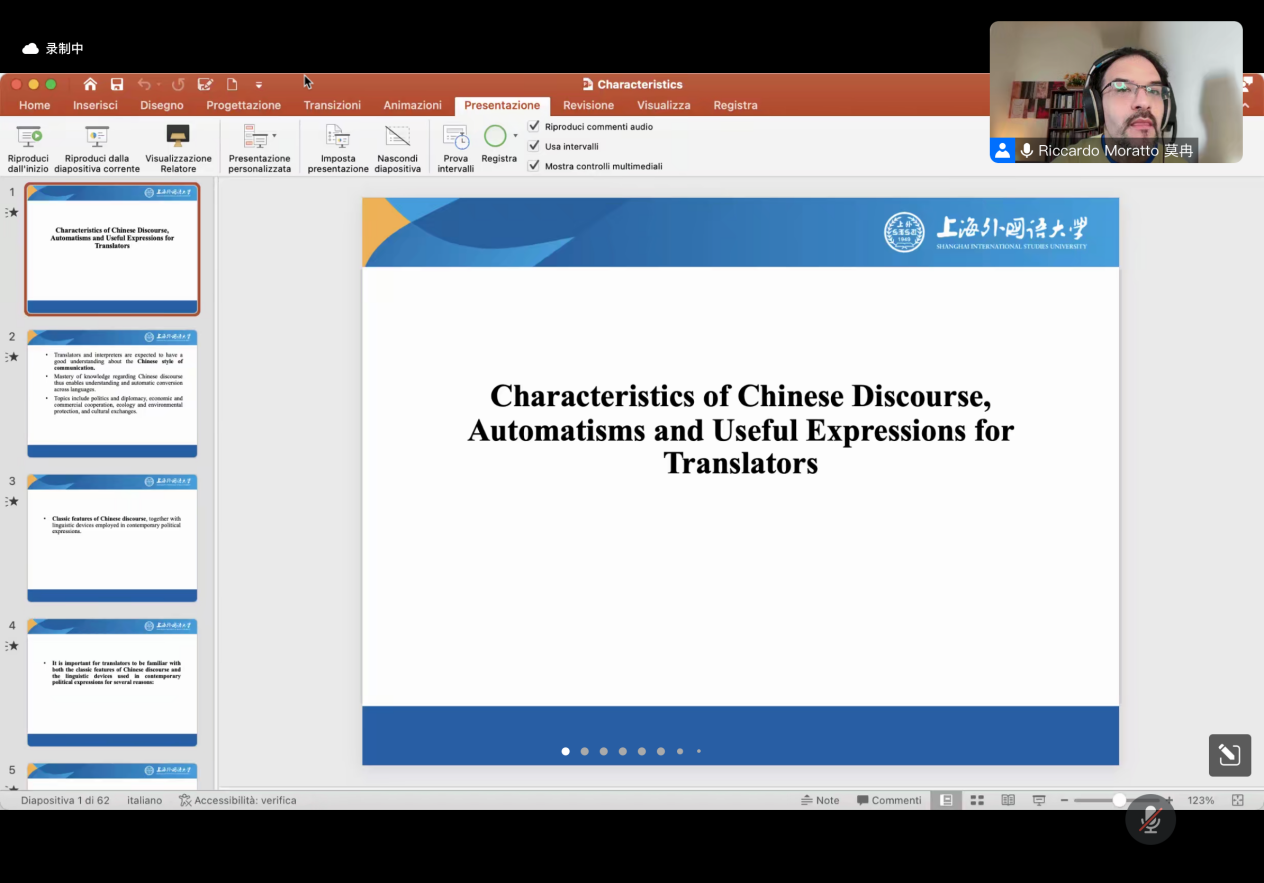Viewport: 1264px width, 883px height.
Task: Open the Inserisci ribbon tab
Action: coord(95,105)
